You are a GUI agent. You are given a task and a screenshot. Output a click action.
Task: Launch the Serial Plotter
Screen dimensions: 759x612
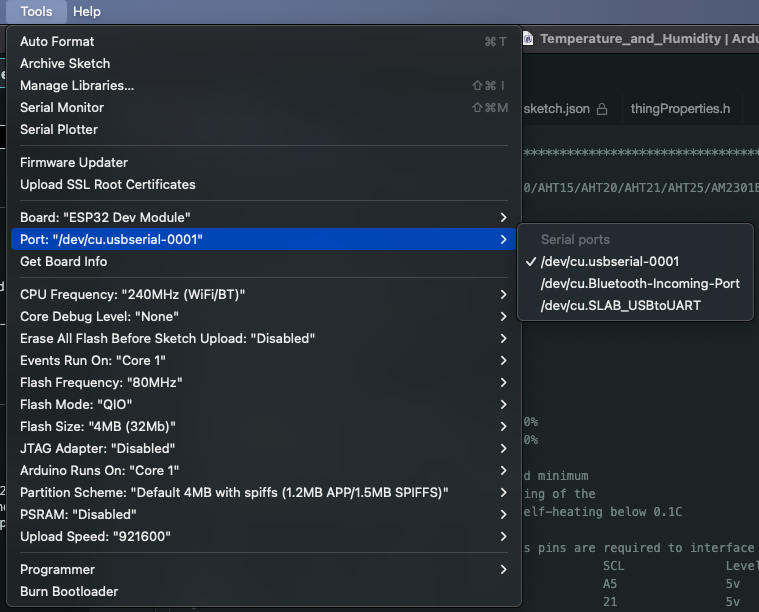[59, 129]
